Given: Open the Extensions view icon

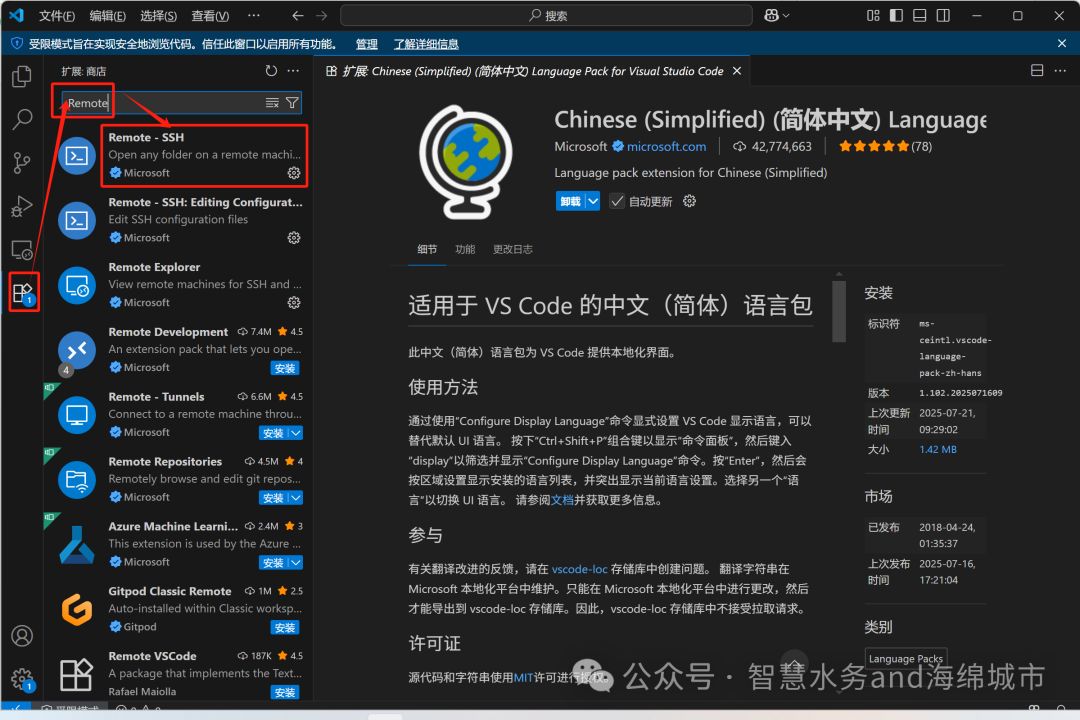Looking at the screenshot, I should 23,293.
